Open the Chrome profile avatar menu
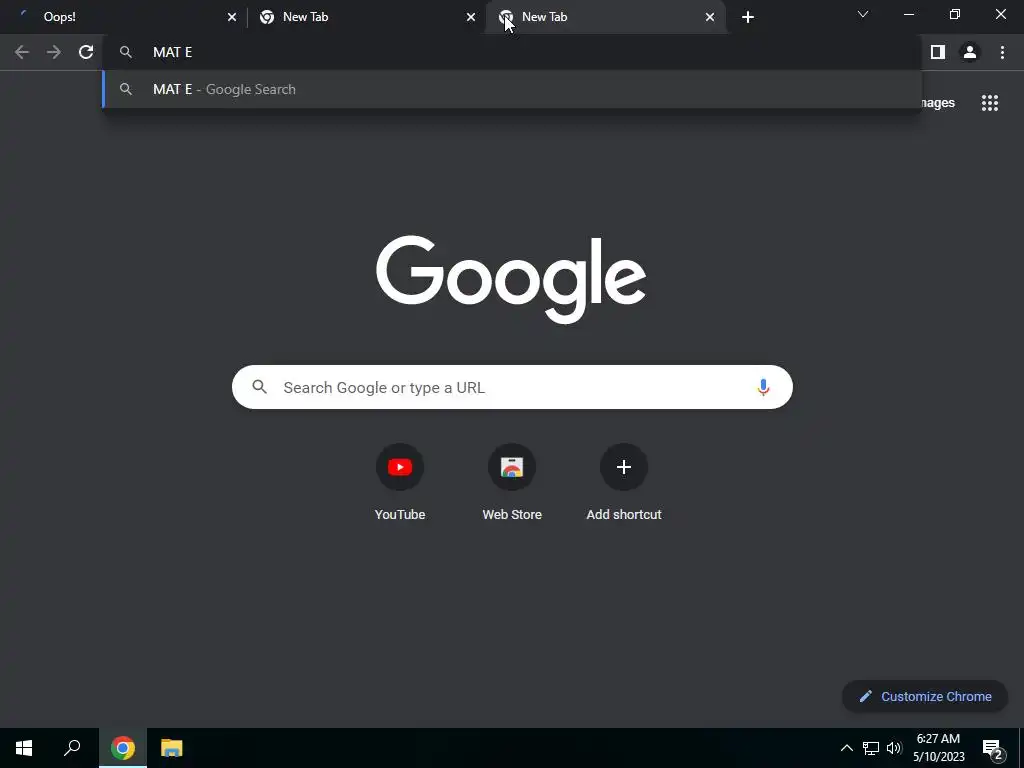This screenshot has height=768, width=1024. pos(970,52)
